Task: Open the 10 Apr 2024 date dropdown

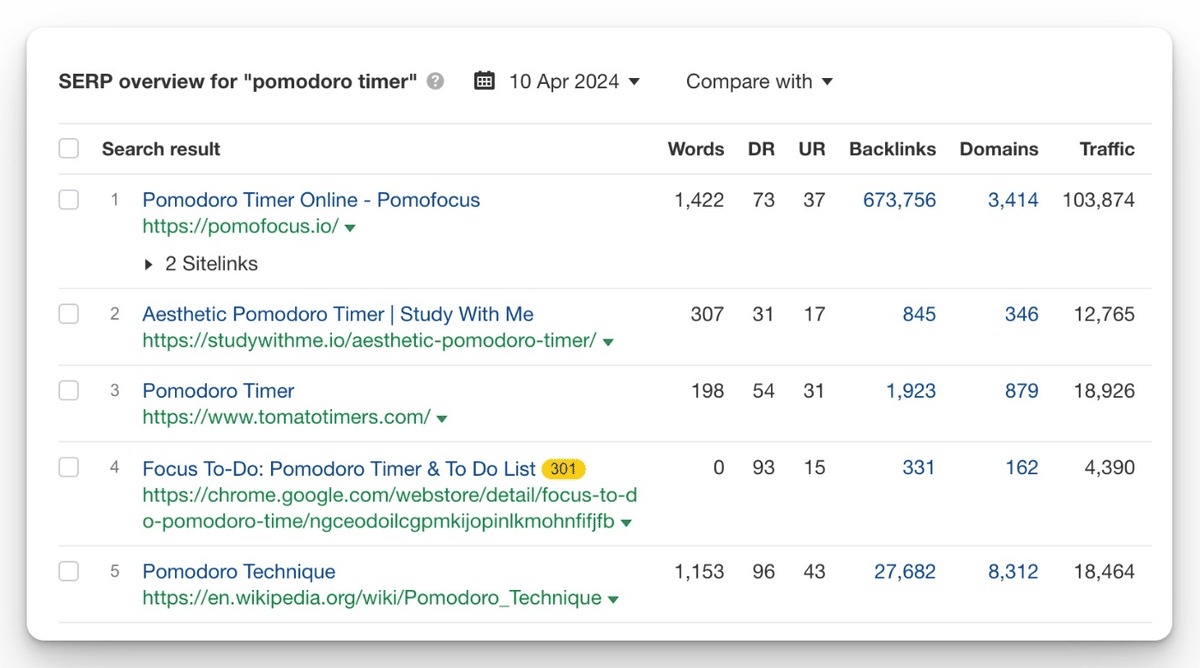Action: coord(574,82)
